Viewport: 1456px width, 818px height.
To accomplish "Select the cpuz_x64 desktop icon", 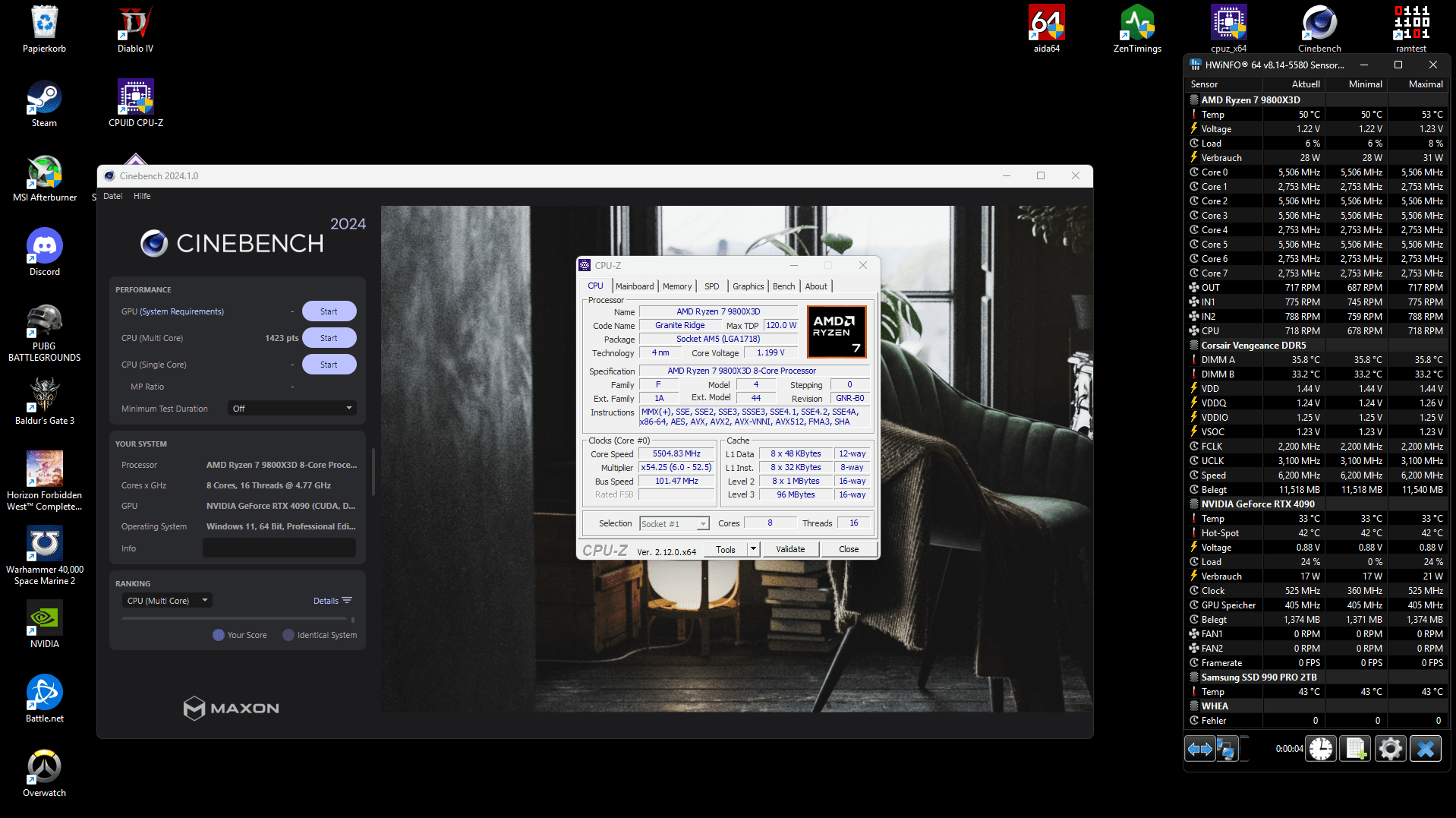I will coord(1228,30).
